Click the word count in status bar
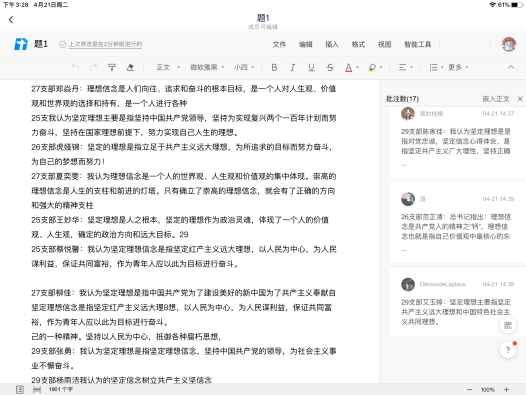526x395 pixels. pos(60,390)
